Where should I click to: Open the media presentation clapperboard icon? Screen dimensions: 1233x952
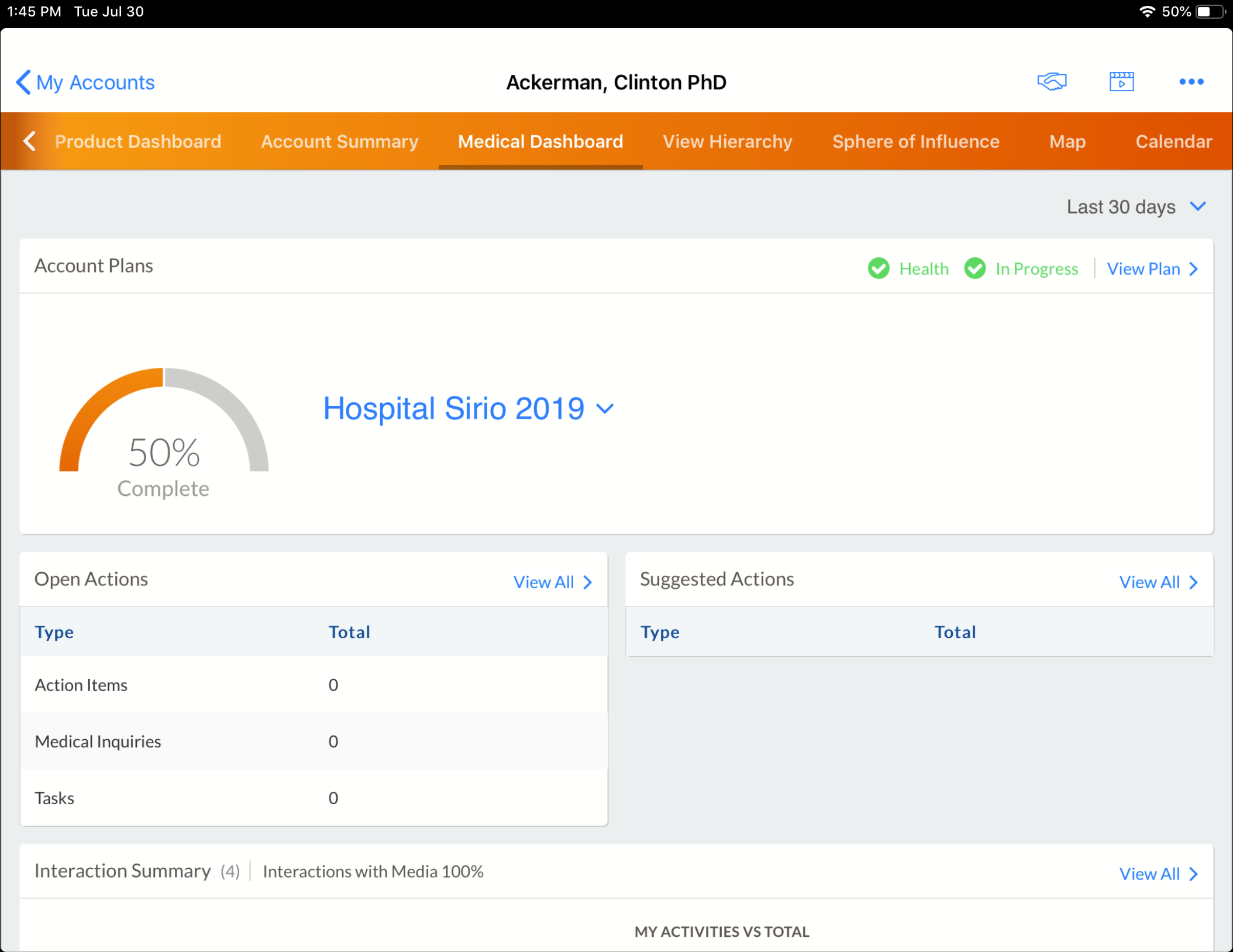(x=1121, y=81)
